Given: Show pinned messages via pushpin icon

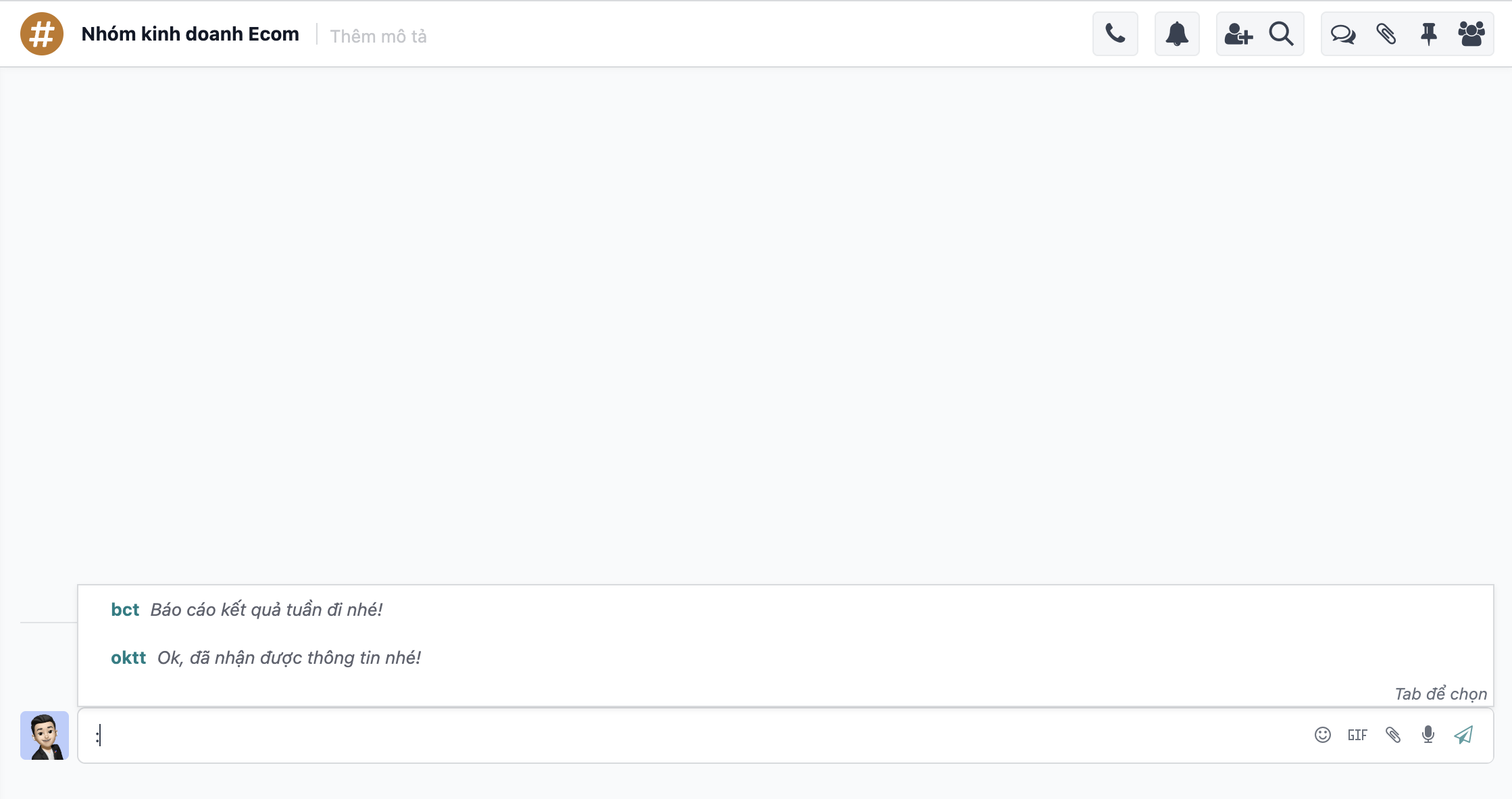Looking at the screenshot, I should click(x=1428, y=34).
